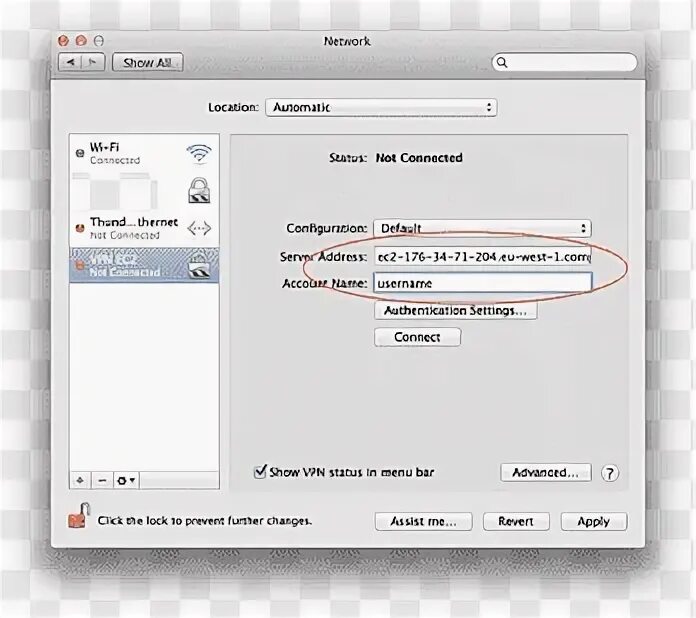Select the Wi-Fi service in the list

click(x=144, y=153)
